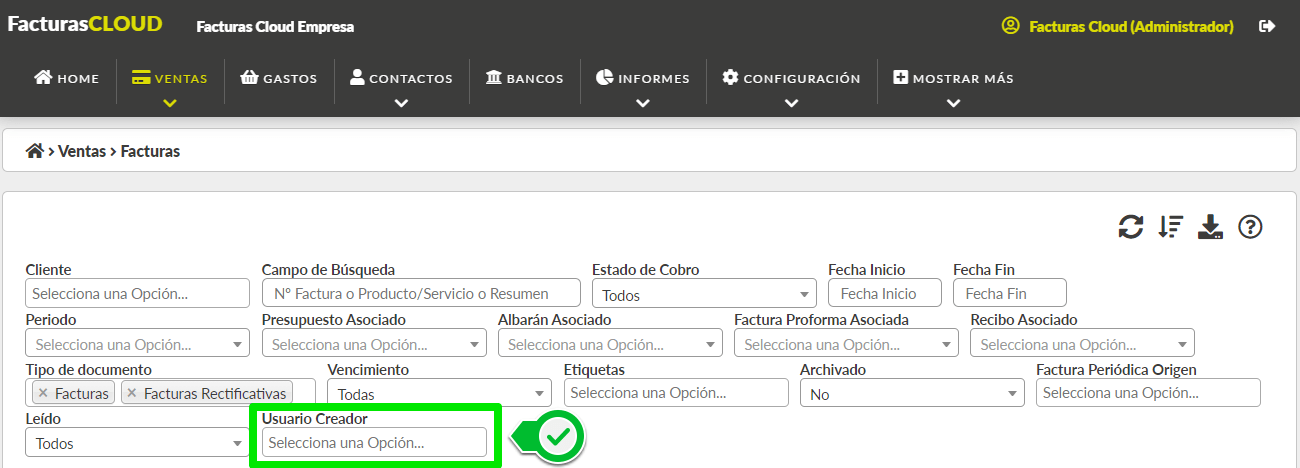Viewport: 1300px width, 468px height.
Task: Click the logout icon in the header
Action: (1268, 26)
